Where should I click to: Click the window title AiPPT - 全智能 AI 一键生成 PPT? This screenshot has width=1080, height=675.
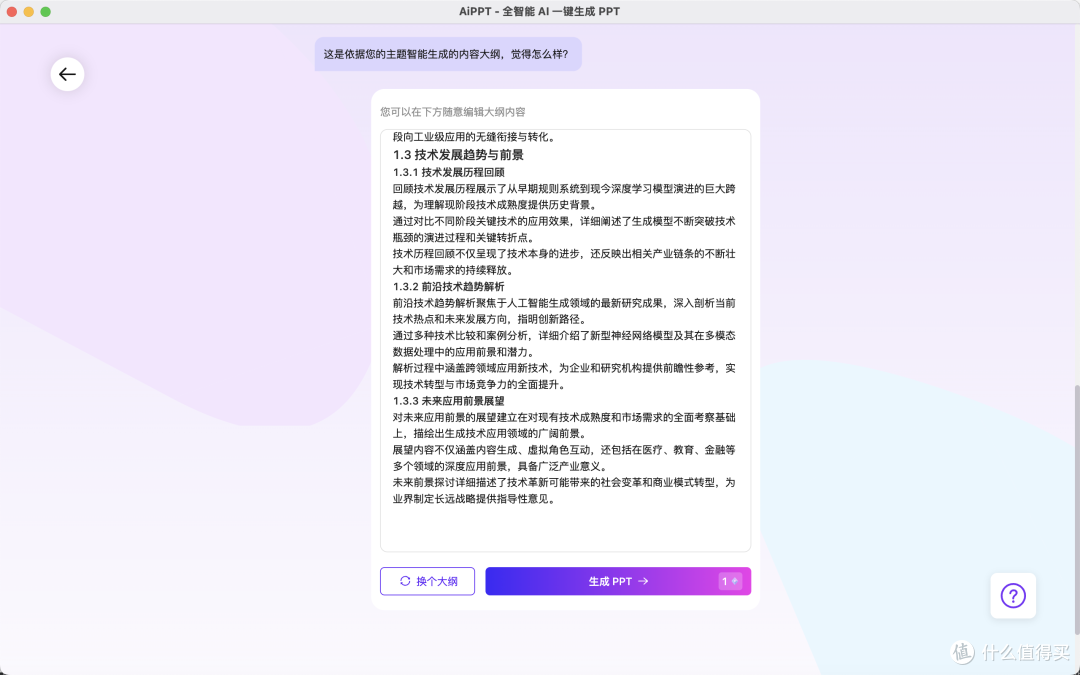[539, 12]
